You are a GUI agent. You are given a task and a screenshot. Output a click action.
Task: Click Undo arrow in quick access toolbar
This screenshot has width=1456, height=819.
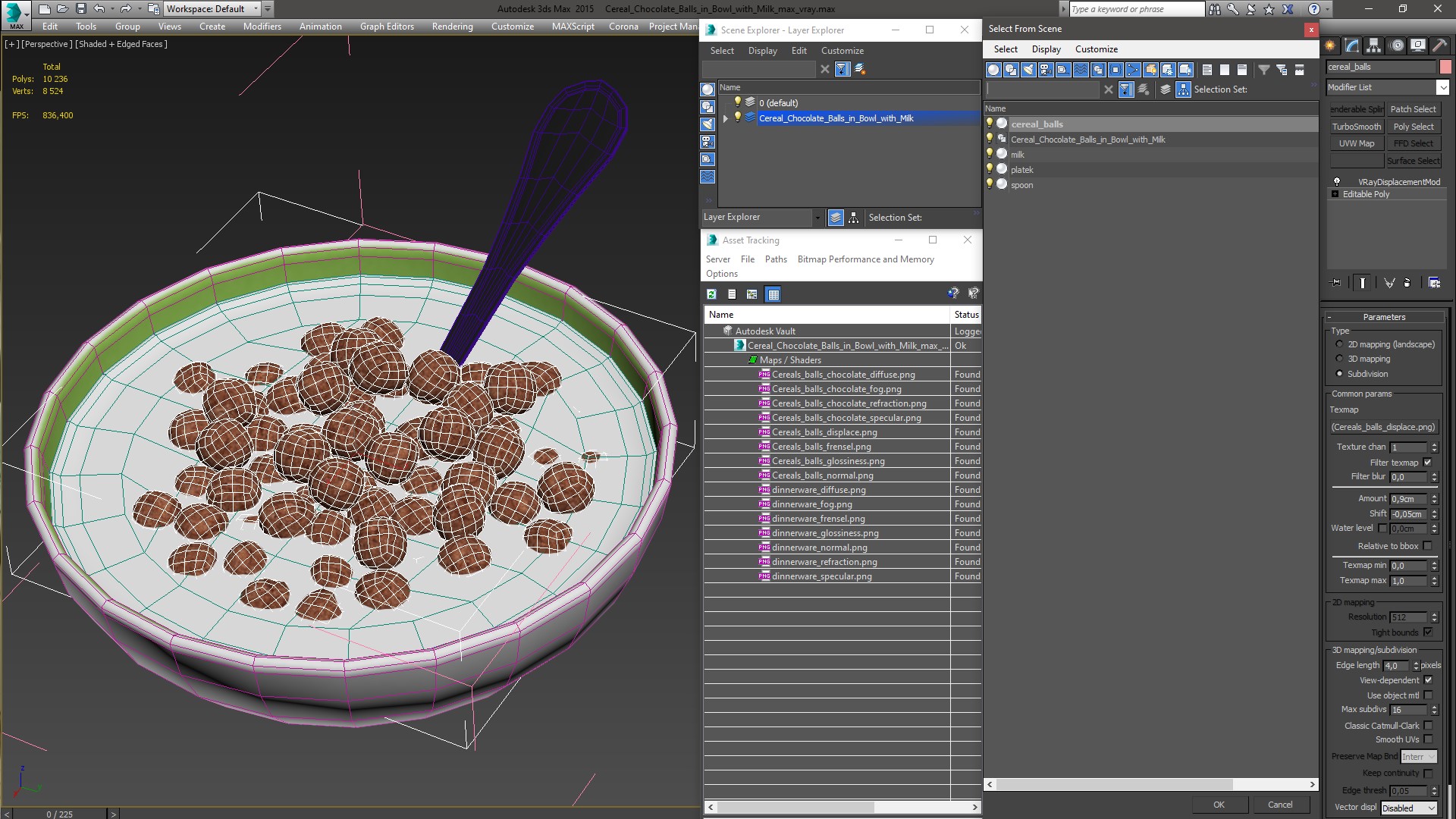(99, 9)
